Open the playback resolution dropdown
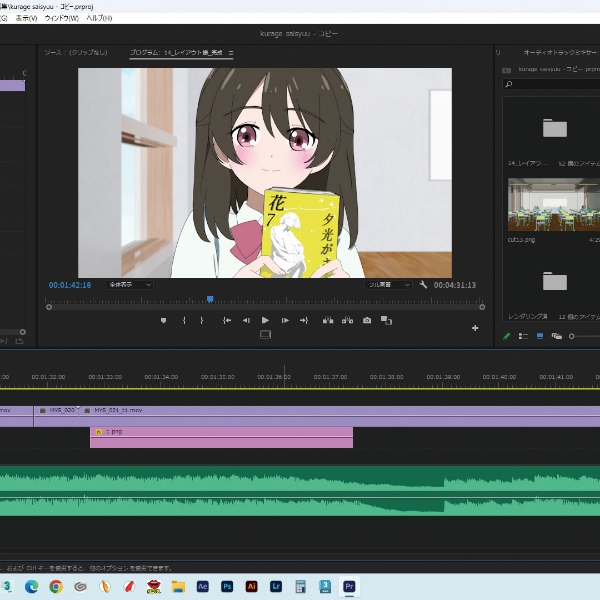 coord(388,285)
